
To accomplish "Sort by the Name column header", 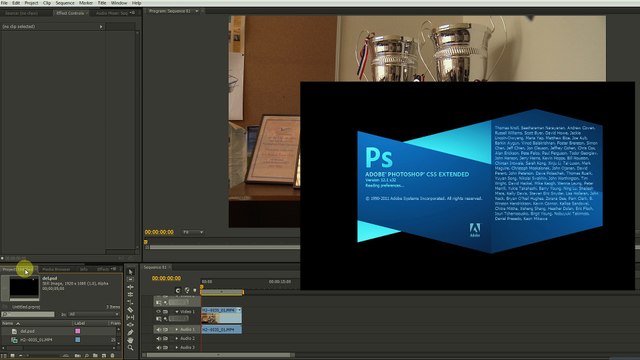I will [8, 323].
